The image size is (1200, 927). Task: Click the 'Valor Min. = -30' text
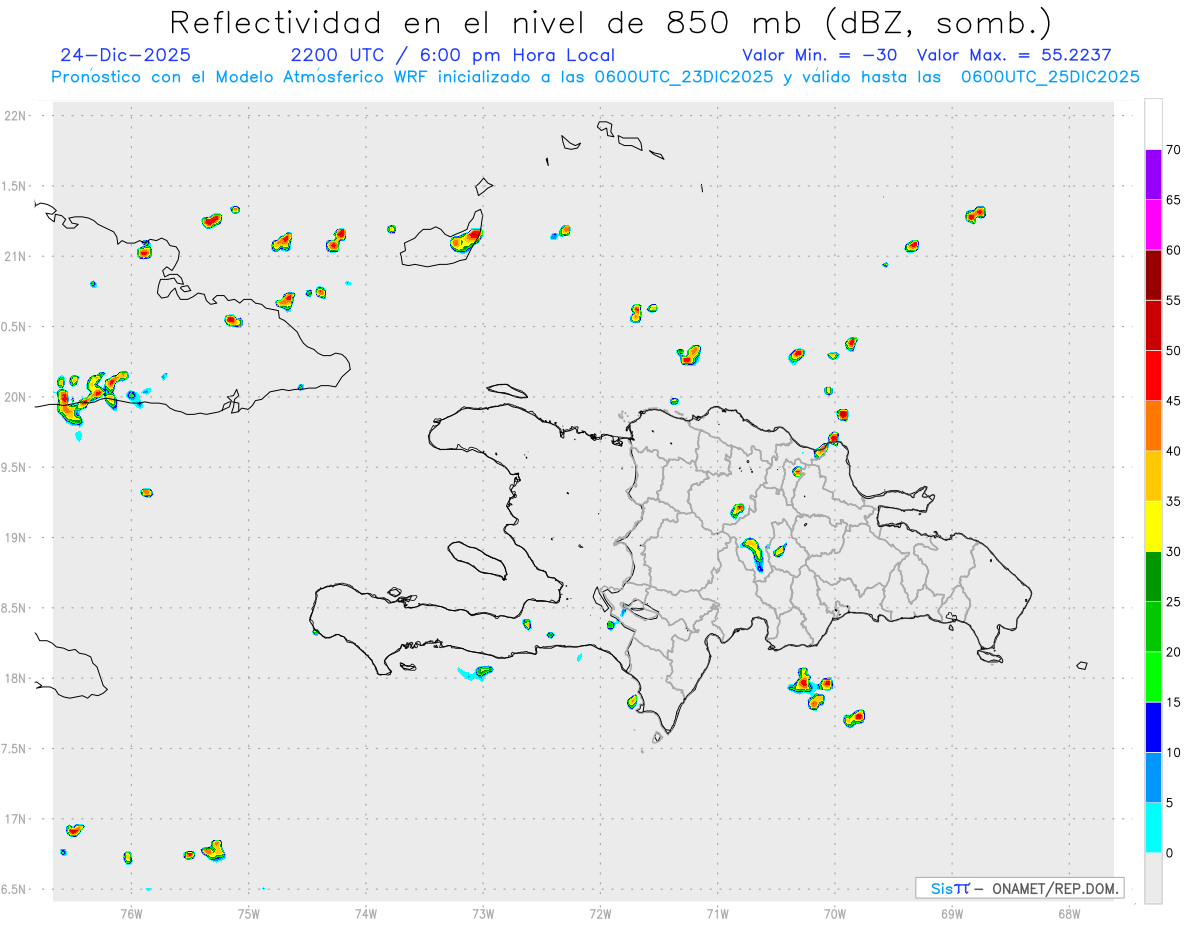(x=820, y=55)
